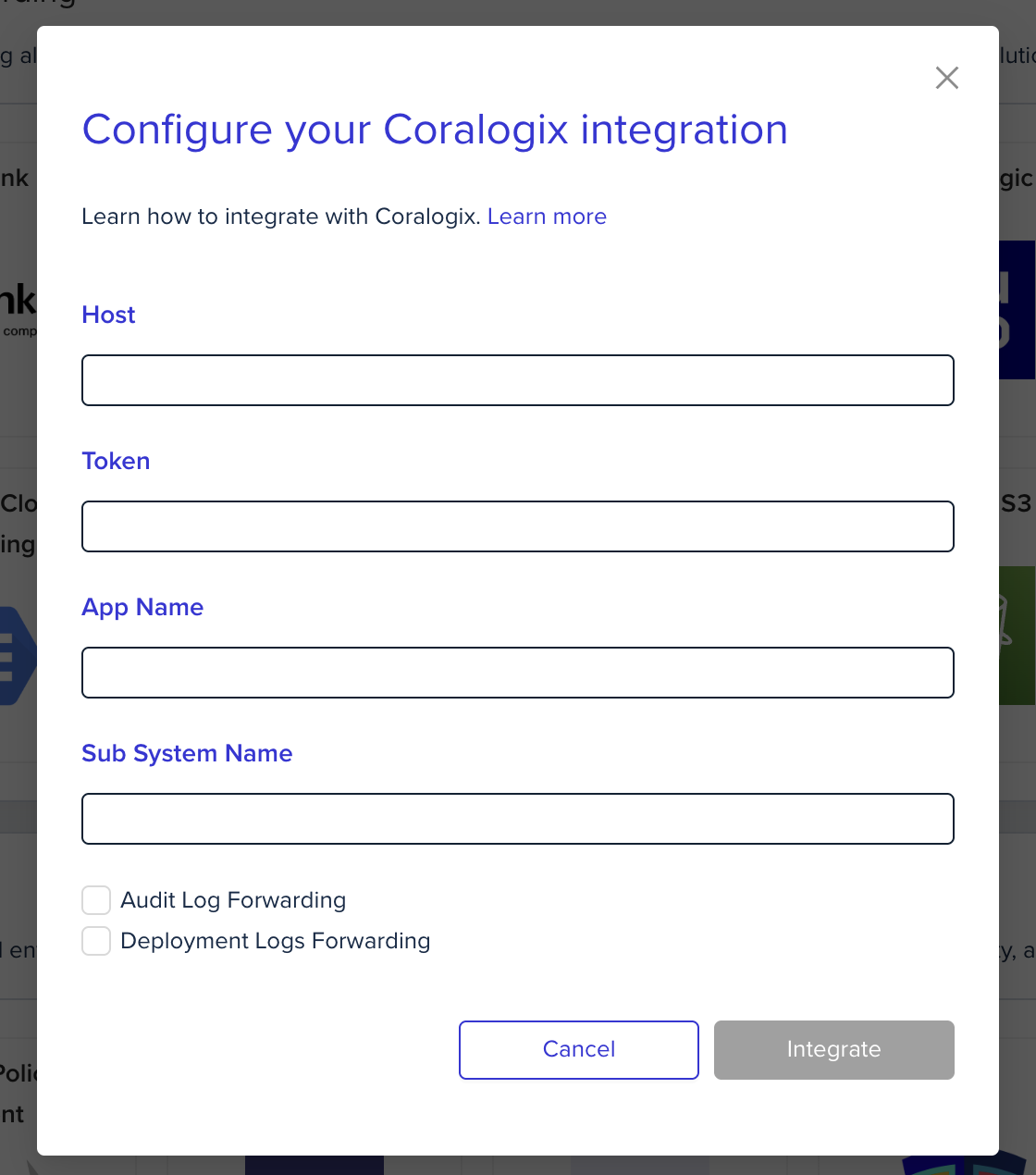
Task: Close the Coralogix integration dialog
Action: pyautogui.click(x=947, y=78)
